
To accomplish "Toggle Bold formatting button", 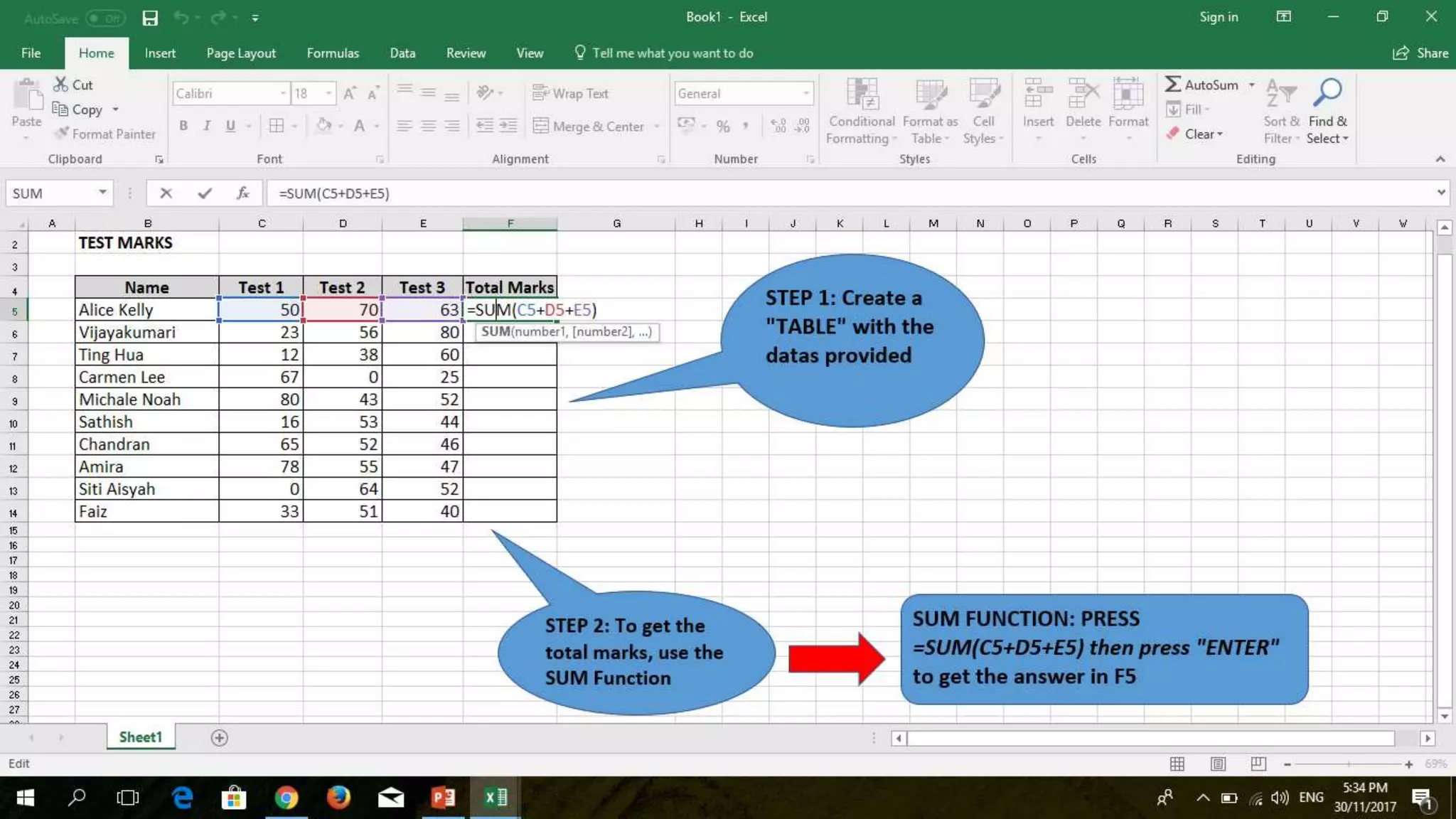I will pos(183,126).
